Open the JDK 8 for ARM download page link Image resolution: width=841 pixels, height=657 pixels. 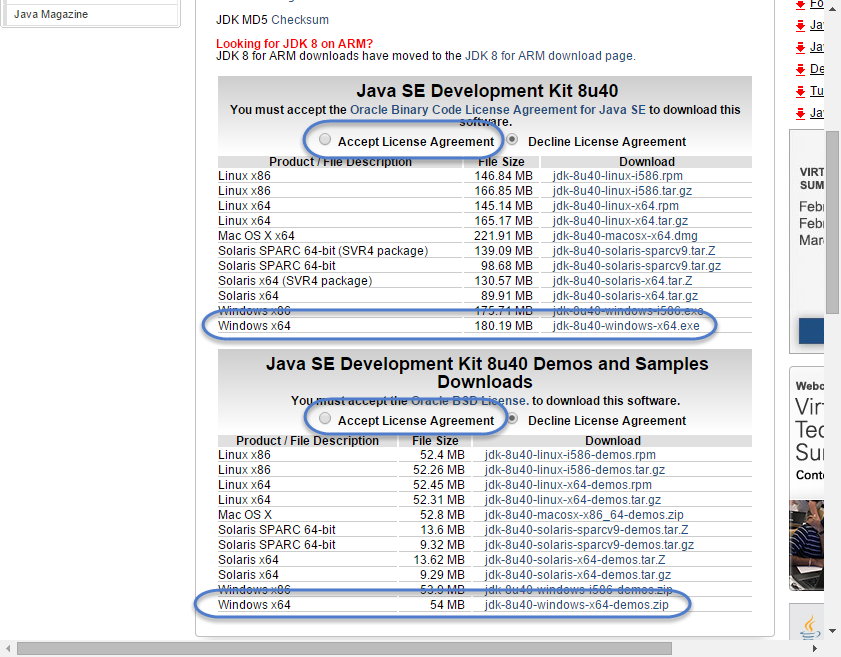[549, 56]
